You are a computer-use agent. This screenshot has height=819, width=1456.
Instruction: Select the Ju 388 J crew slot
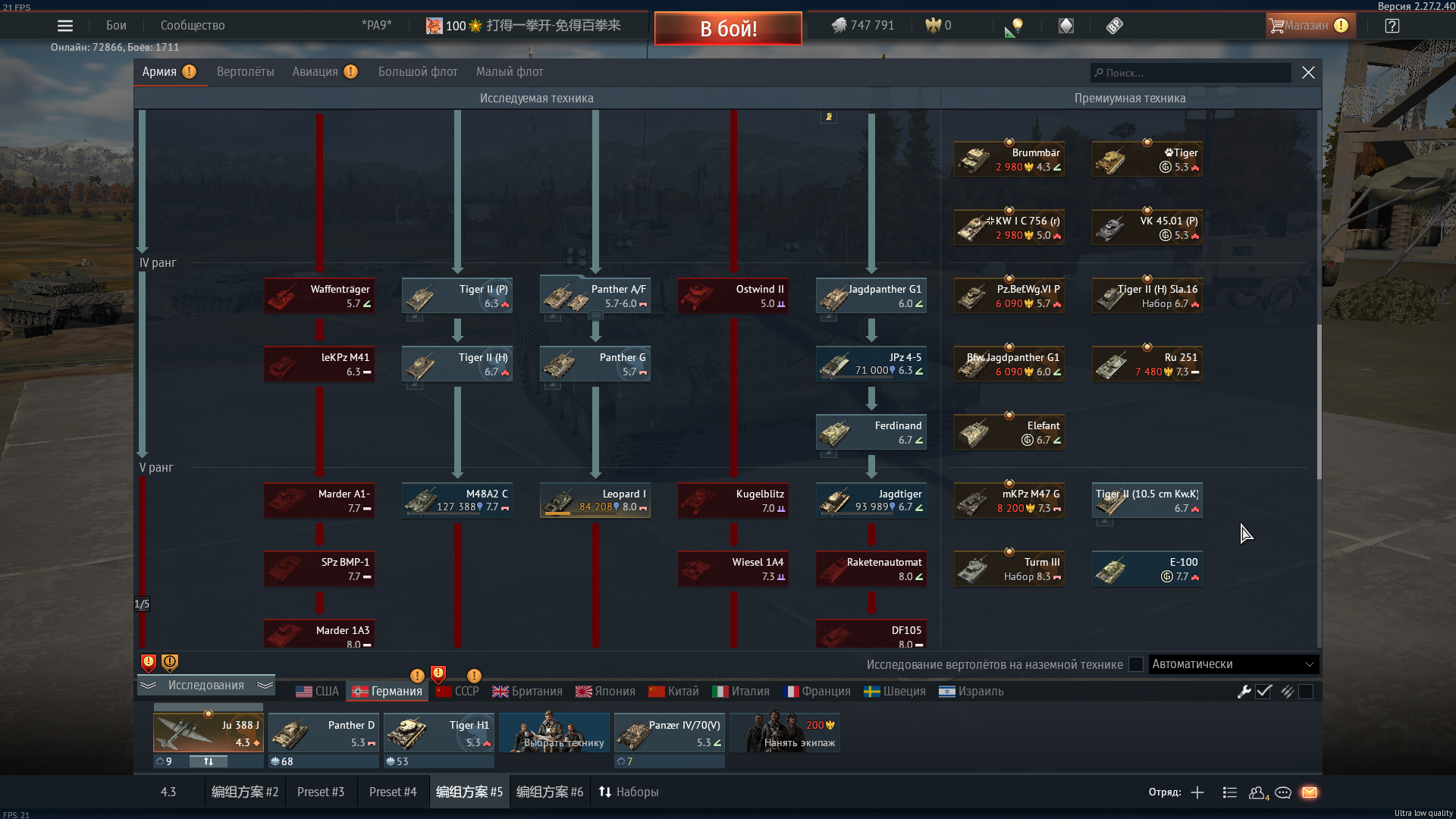click(209, 733)
